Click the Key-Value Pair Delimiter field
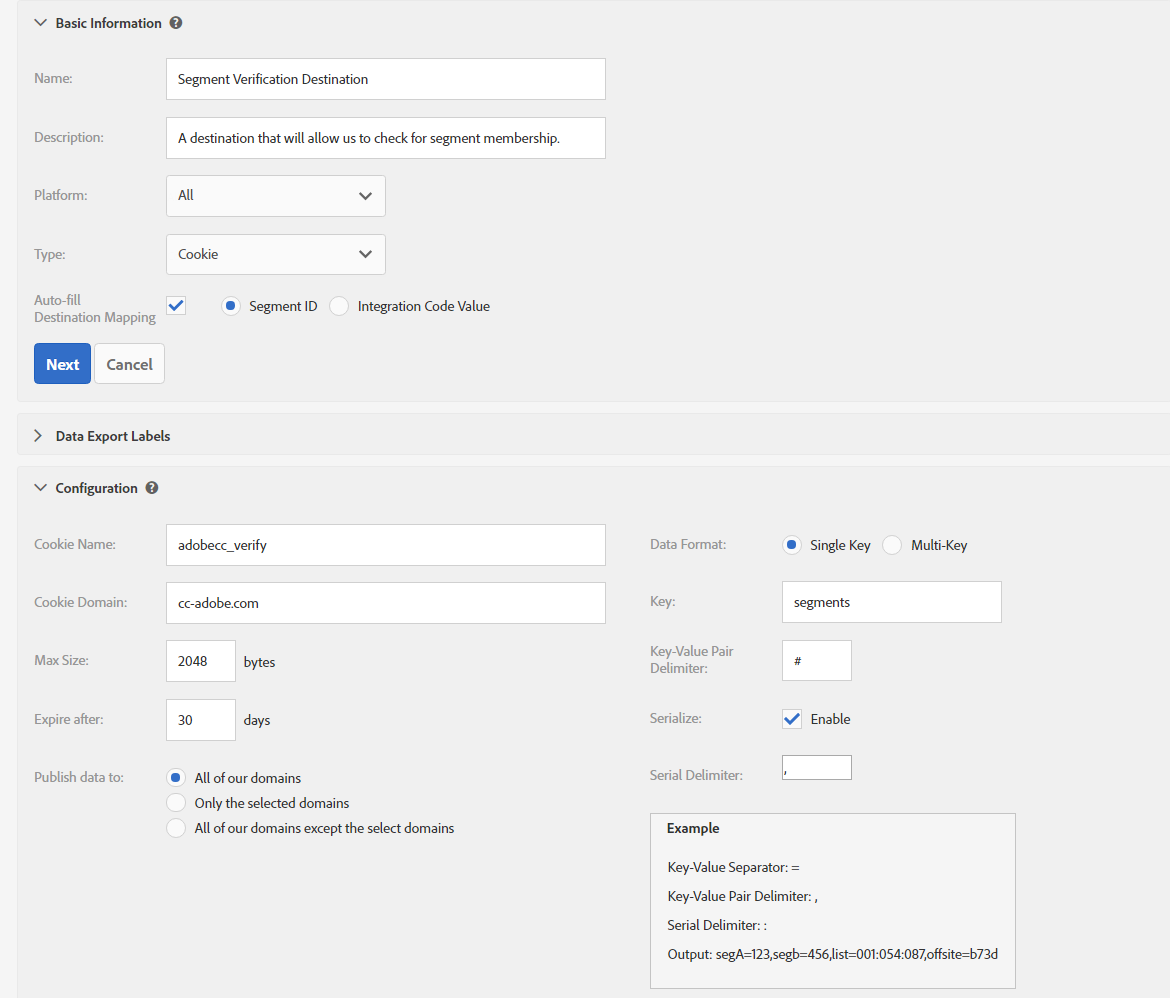Screen dimensions: 1170x998 click(x=816, y=660)
